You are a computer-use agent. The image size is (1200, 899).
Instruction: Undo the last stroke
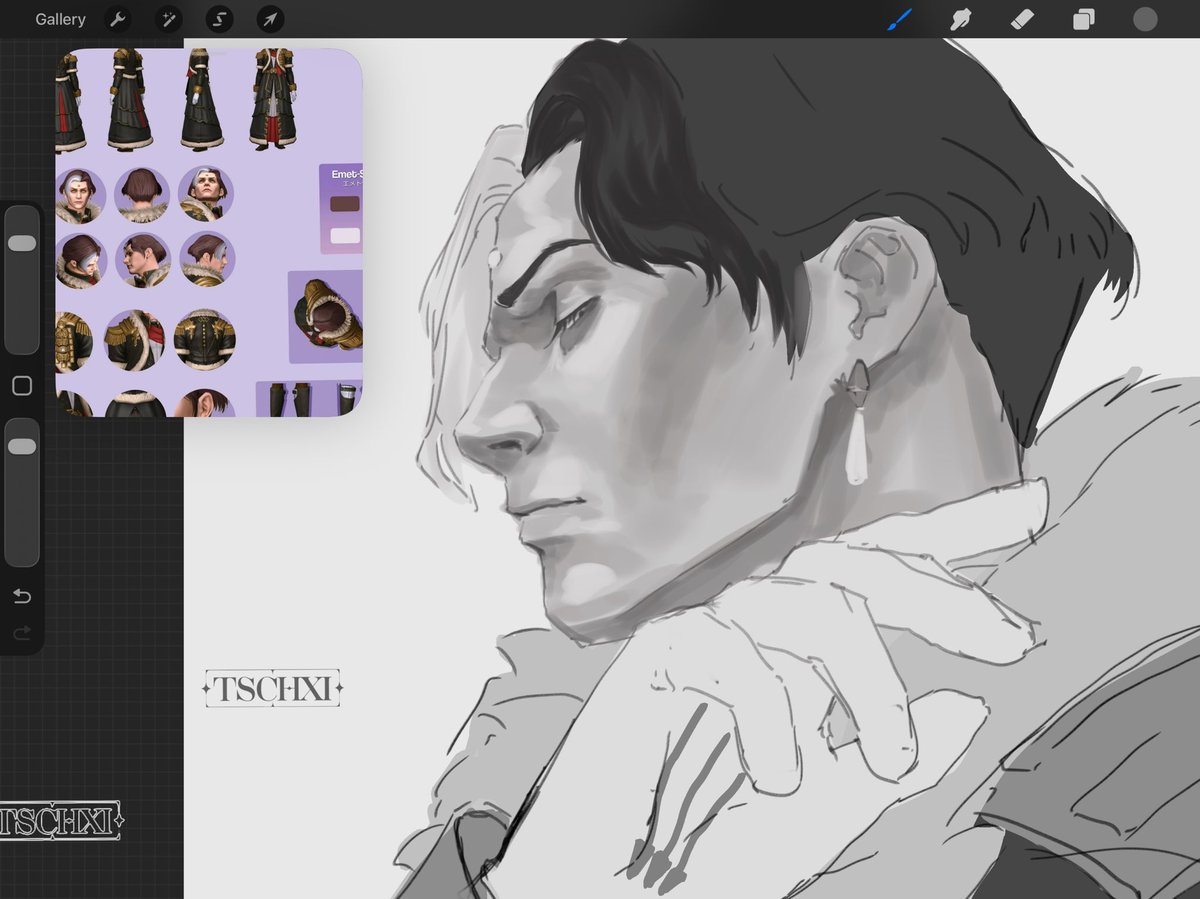pyautogui.click(x=22, y=597)
